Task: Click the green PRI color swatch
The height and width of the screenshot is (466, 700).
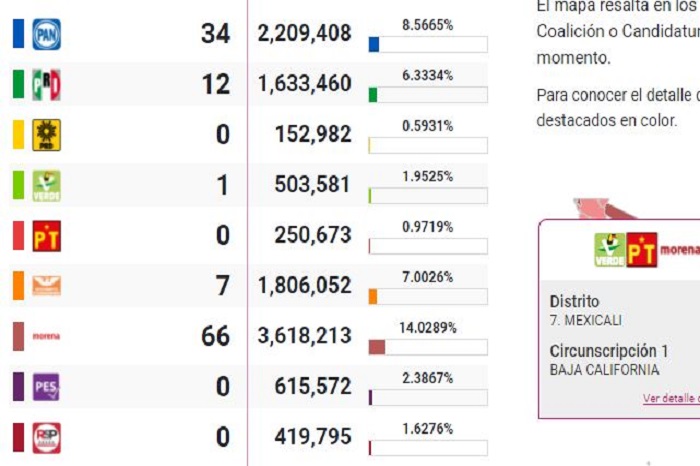Action: pyautogui.click(x=18, y=84)
